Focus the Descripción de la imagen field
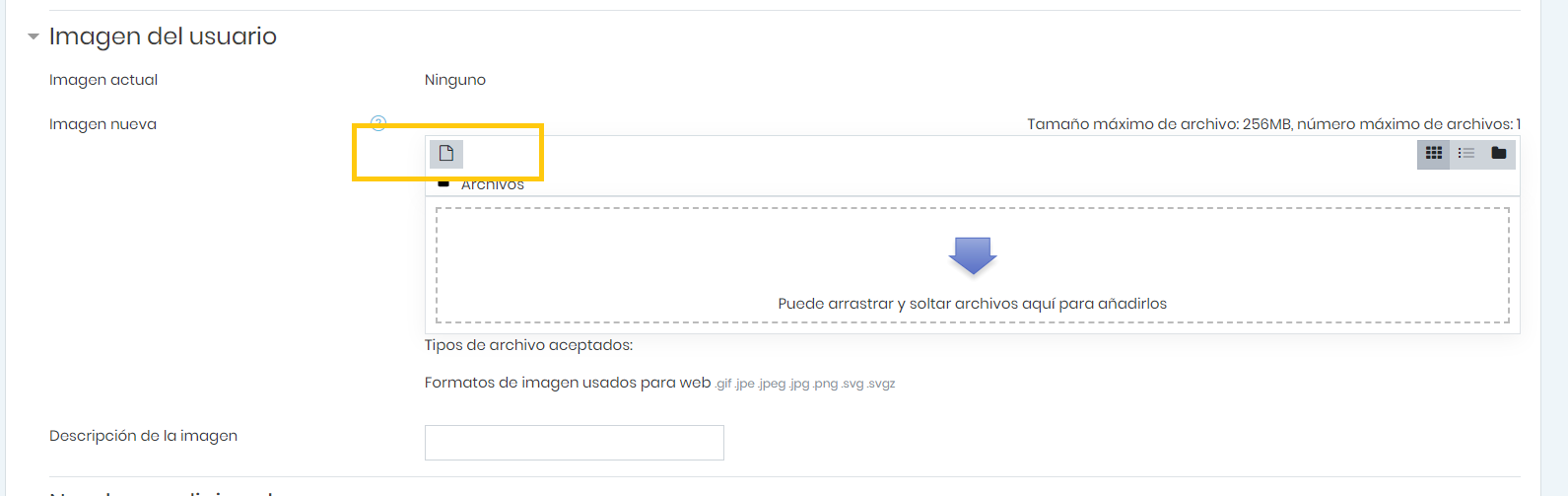 point(575,443)
